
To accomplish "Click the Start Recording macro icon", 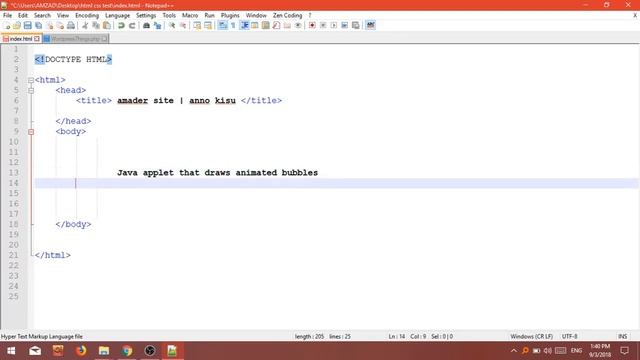I will 312,25.
